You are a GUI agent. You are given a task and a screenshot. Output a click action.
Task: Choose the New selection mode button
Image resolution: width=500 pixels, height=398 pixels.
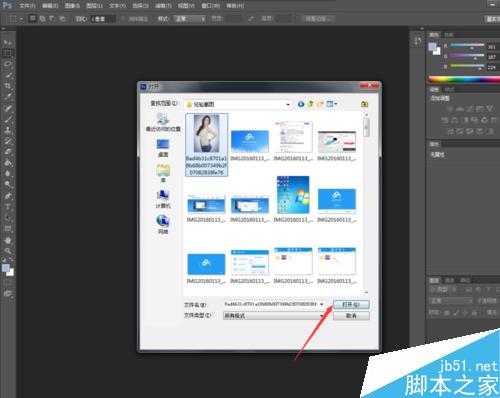(32, 19)
